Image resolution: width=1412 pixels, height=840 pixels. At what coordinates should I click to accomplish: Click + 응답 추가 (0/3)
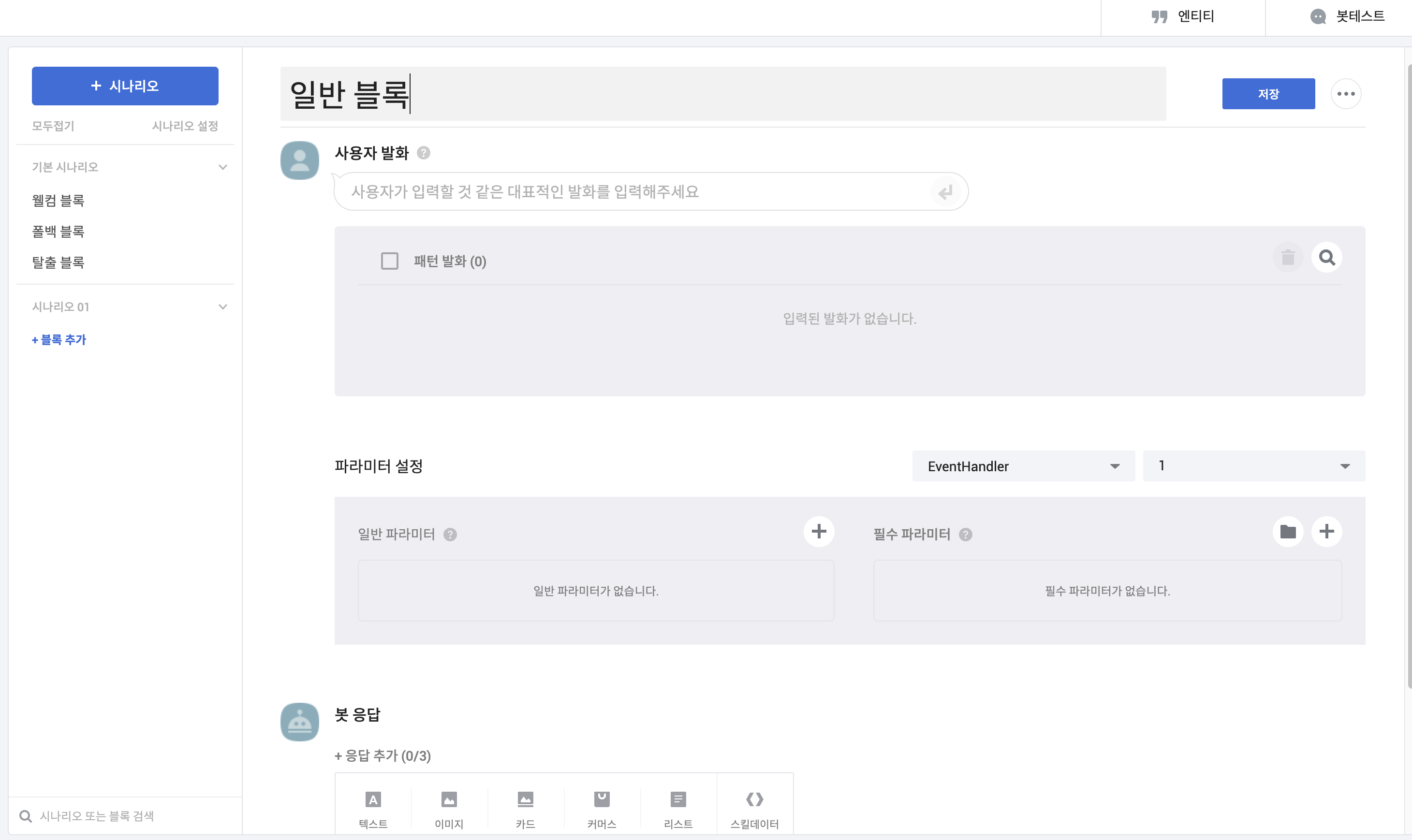coord(382,755)
